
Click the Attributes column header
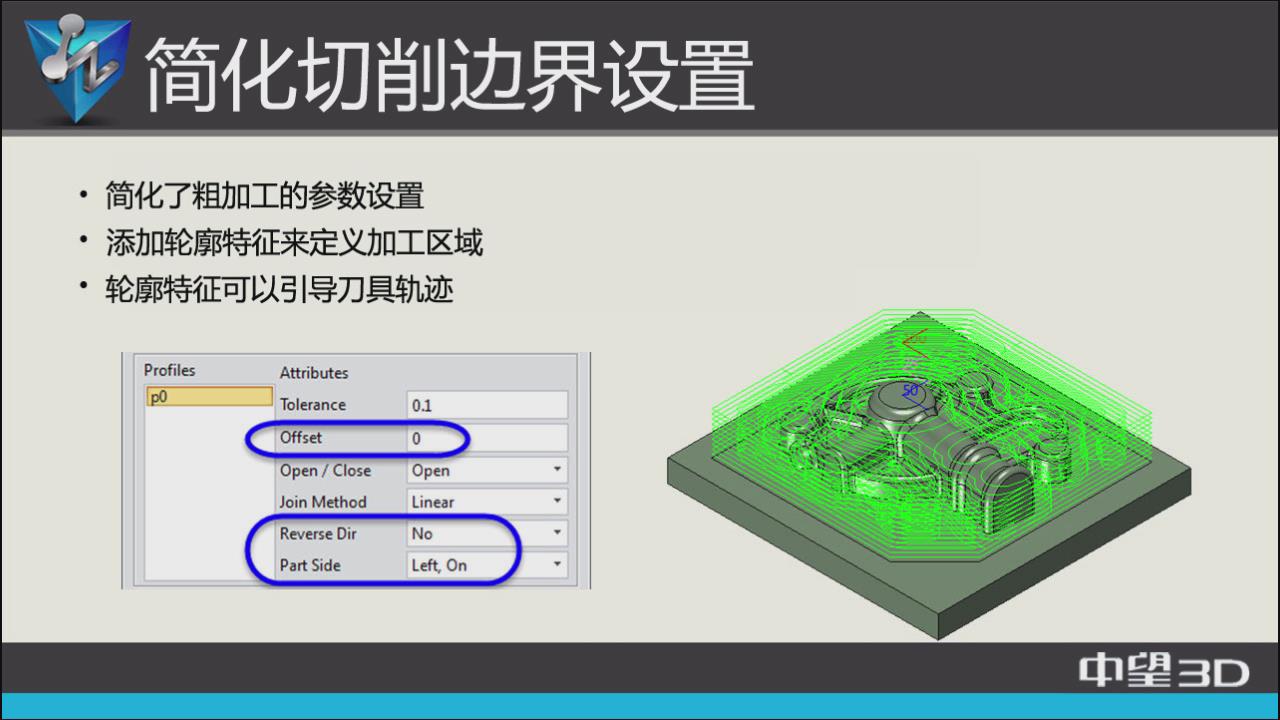pyautogui.click(x=314, y=373)
